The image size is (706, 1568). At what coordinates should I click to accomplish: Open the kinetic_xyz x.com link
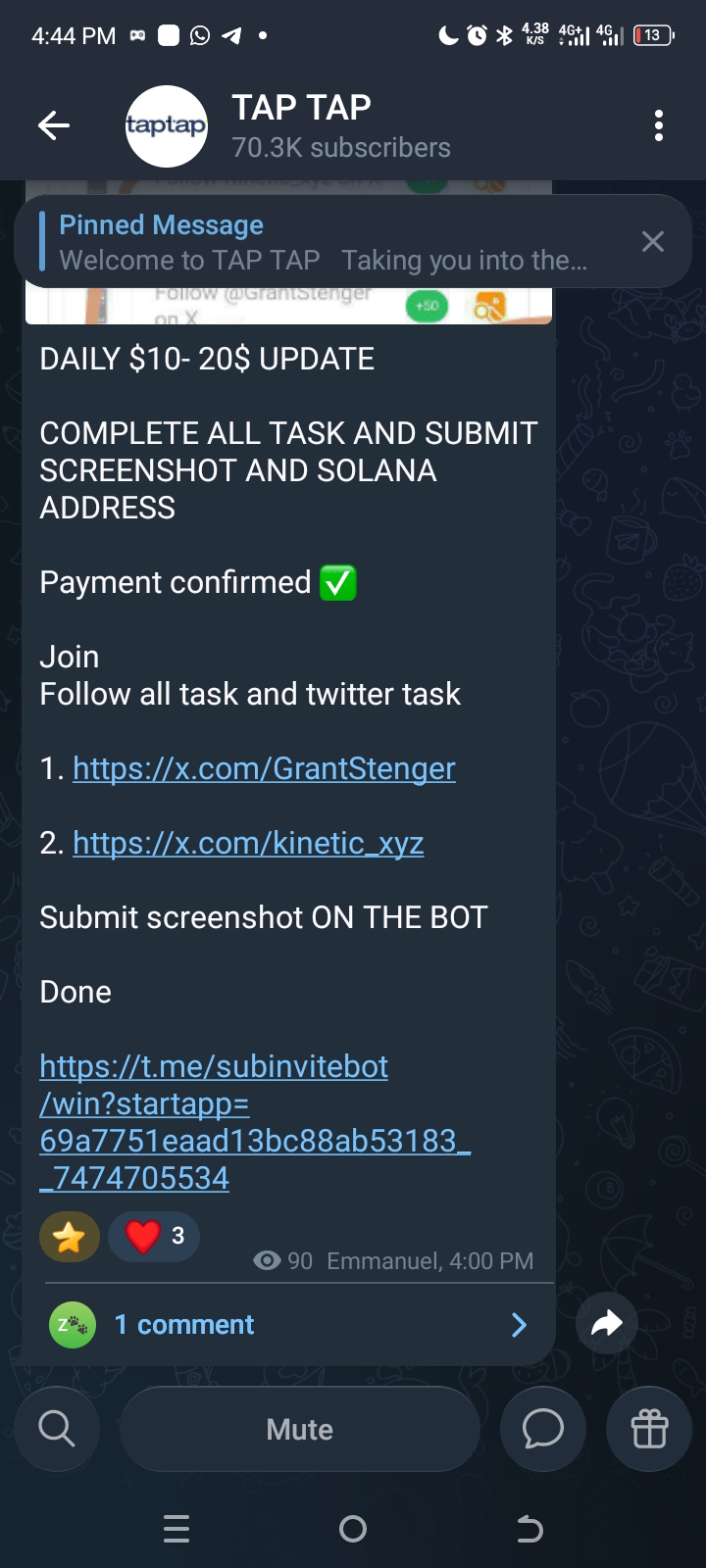[x=248, y=843]
